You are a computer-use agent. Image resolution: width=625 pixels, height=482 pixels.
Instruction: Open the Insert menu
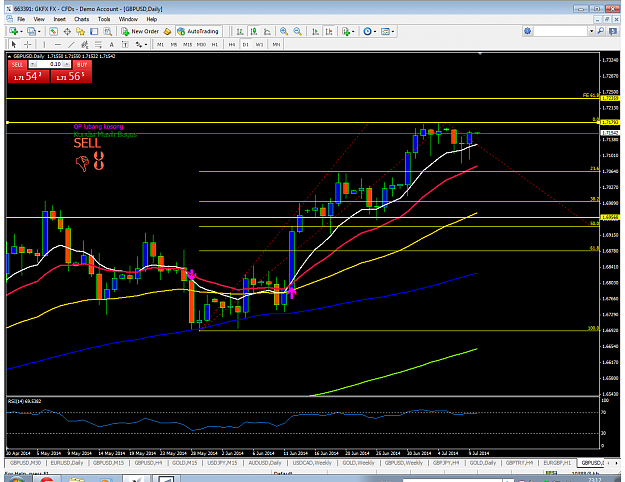coord(59,19)
